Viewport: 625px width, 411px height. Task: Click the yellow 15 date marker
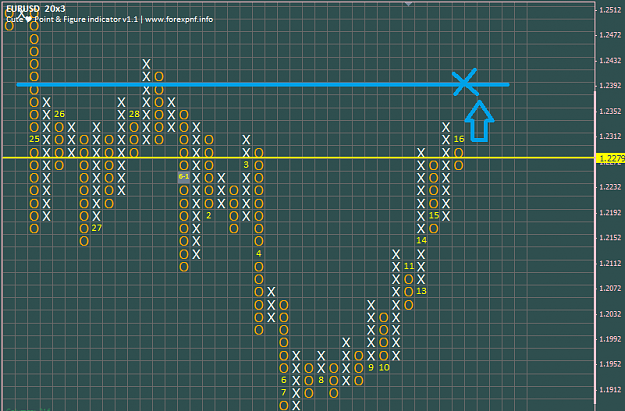(x=434, y=216)
